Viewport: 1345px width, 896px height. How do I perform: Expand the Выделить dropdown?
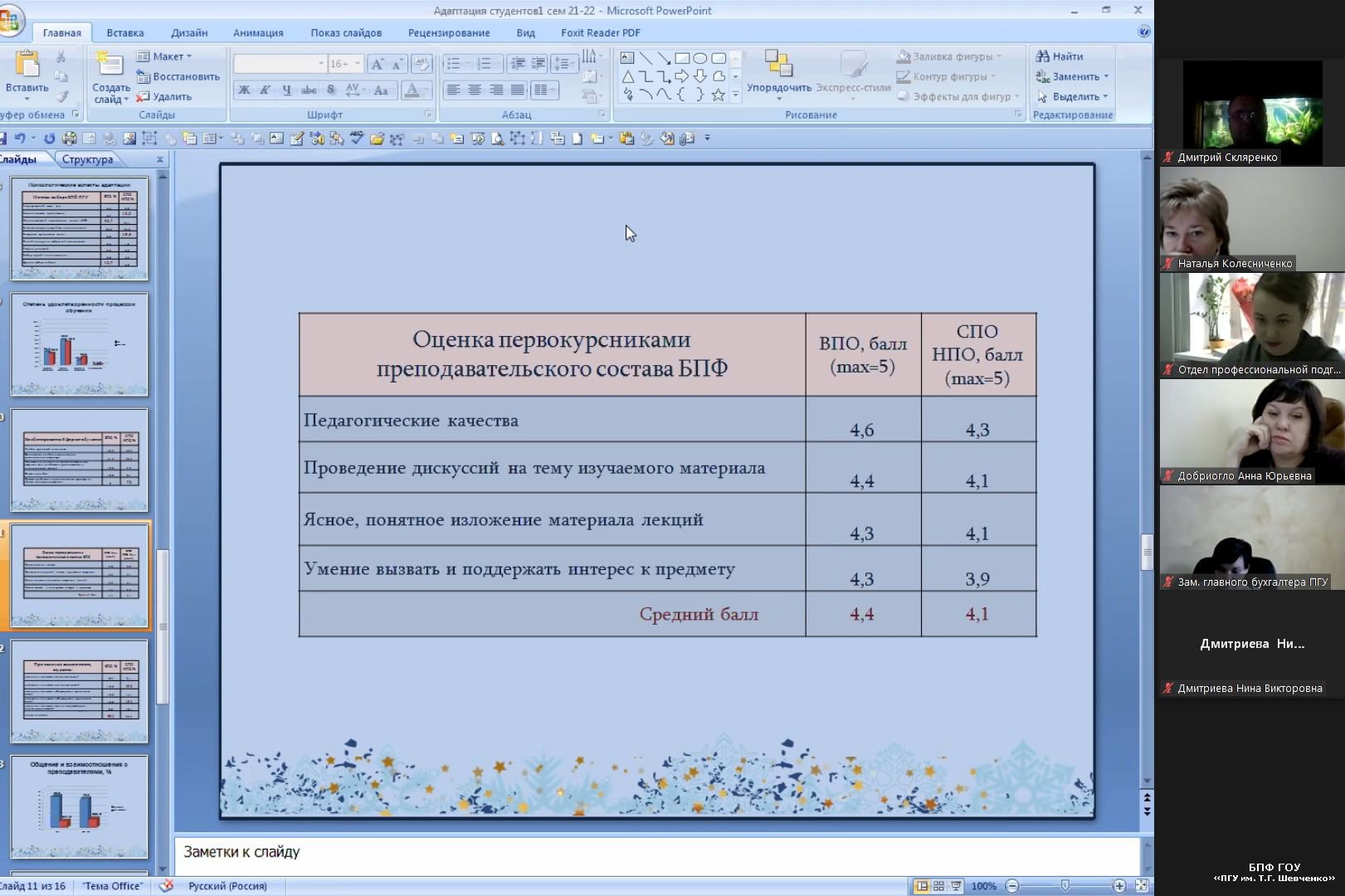[1106, 97]
